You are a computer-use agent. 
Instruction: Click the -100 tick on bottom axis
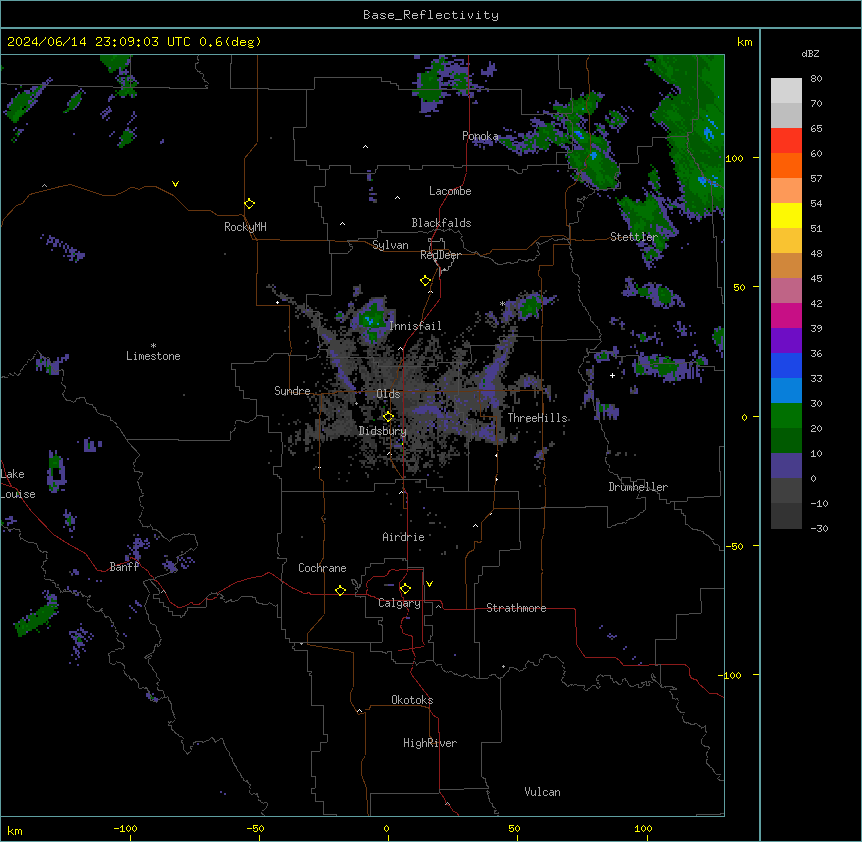pos(125,828)
